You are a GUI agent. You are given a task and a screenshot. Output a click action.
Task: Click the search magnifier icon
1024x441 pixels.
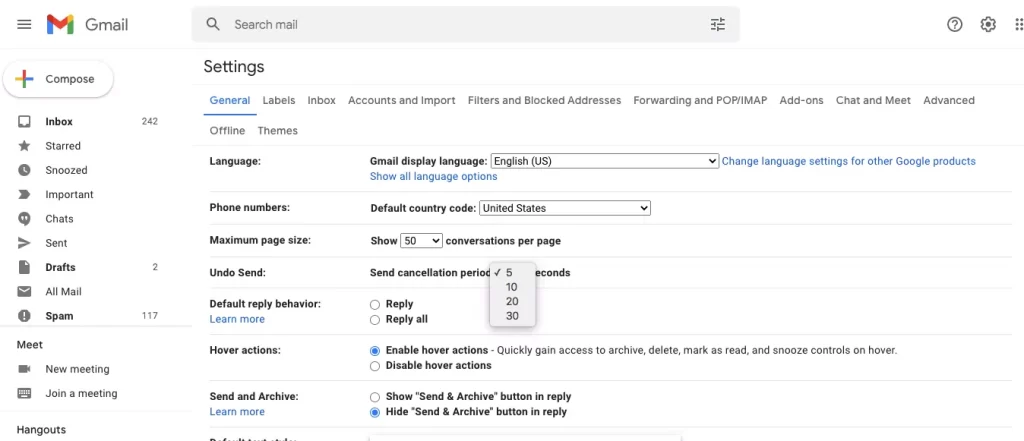pos(212,24)
